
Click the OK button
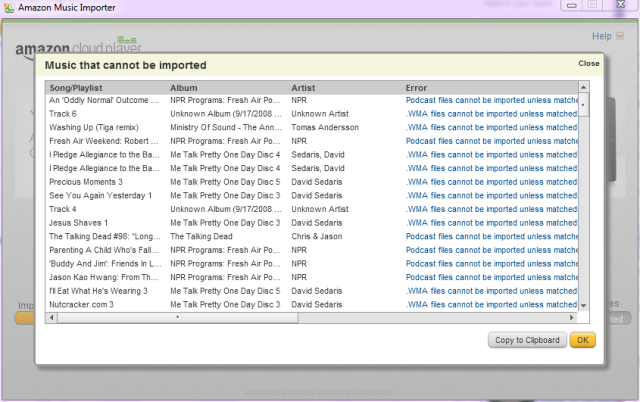pos(582,340)
